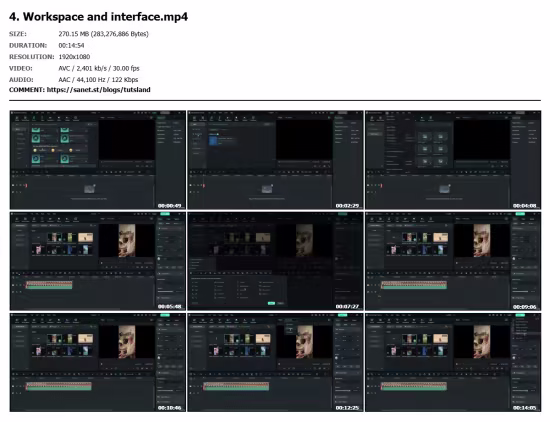Click the title '4. Workspace and interface.mp4'
The width and height of the screenshot is (550, 422).
pos(99,16)
